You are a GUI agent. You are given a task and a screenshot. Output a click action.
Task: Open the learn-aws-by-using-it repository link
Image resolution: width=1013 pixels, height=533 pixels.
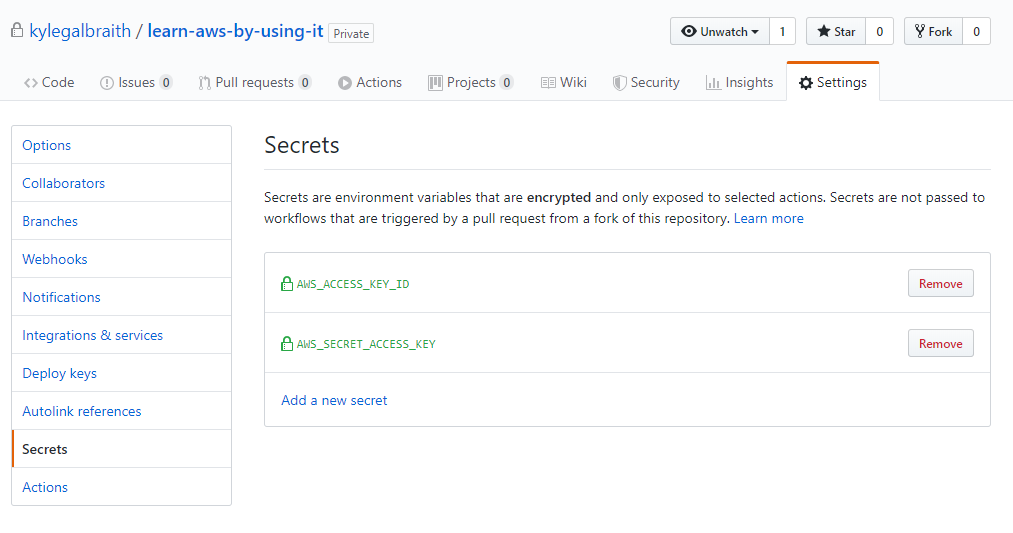pyautogui.click(x=235, y=30)
